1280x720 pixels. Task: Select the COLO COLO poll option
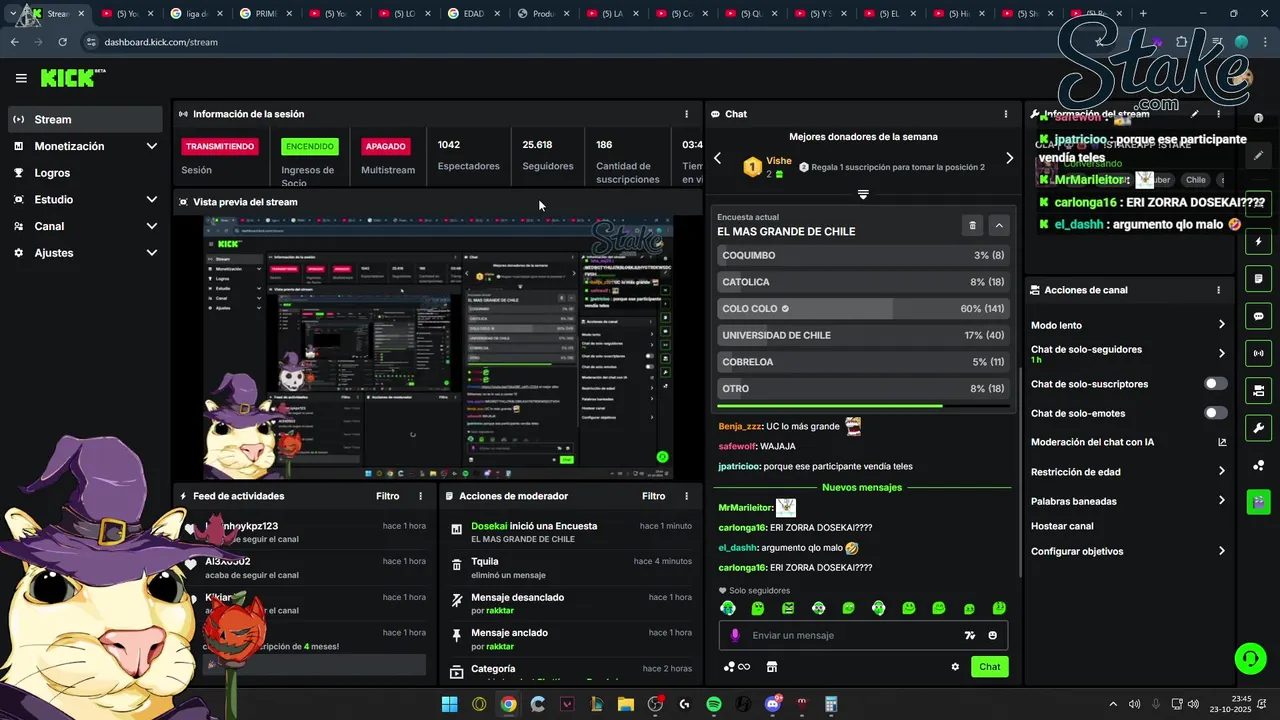tap(863, 309)
